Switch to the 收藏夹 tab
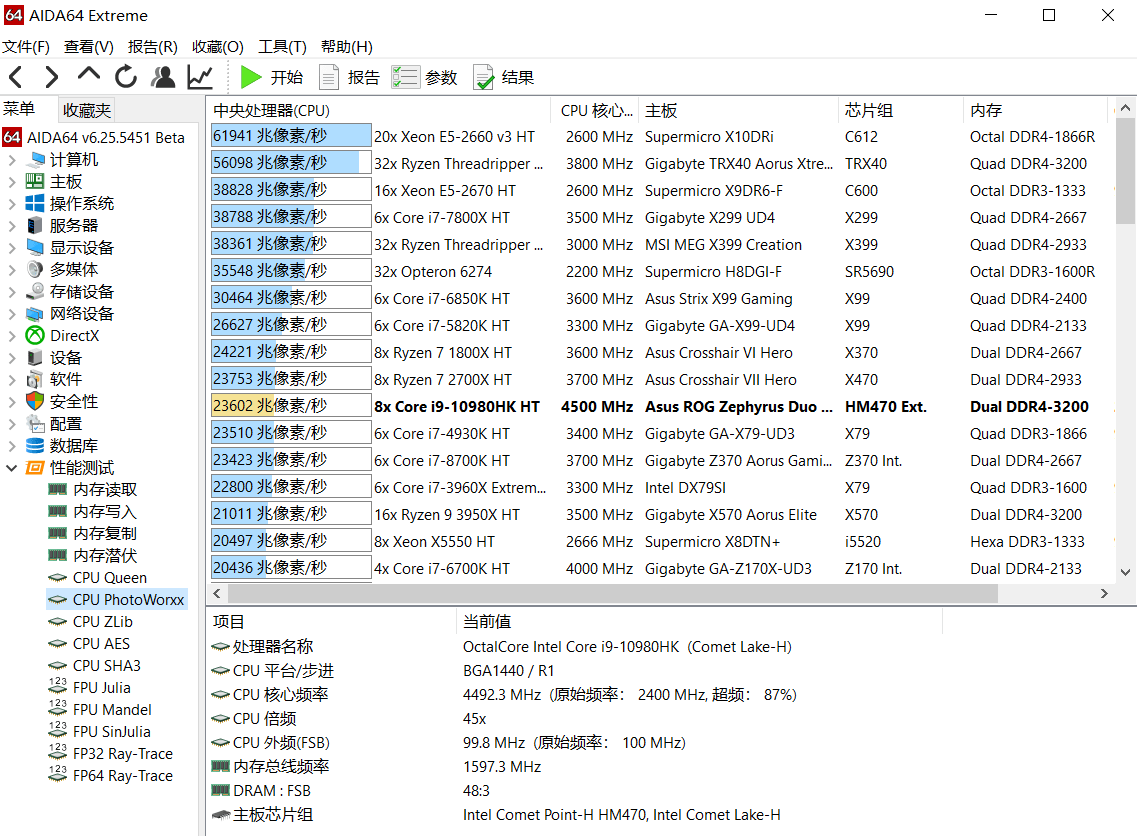Viewport: 1137px width, 836px height. click(87, 110)
